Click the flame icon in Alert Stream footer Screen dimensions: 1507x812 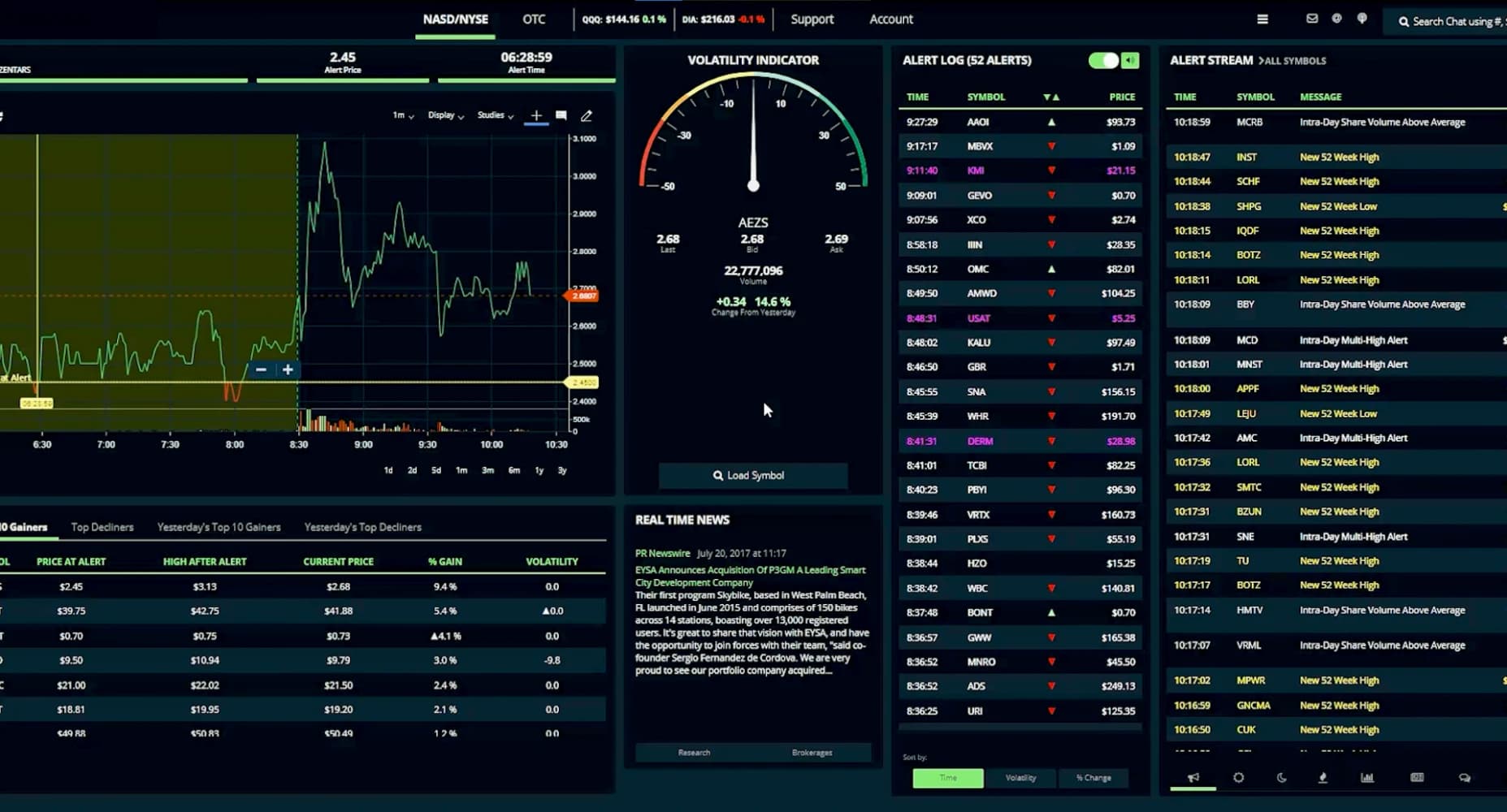point(1323,778)
